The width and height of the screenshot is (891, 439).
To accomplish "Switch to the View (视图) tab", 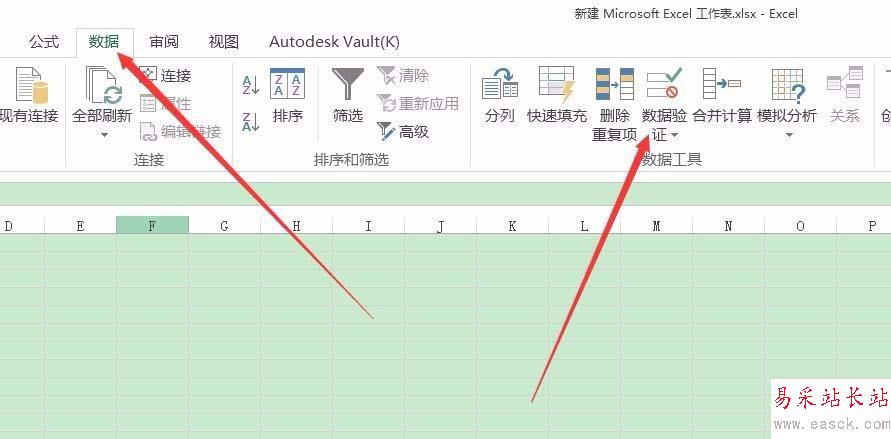I will click(224, 41).
